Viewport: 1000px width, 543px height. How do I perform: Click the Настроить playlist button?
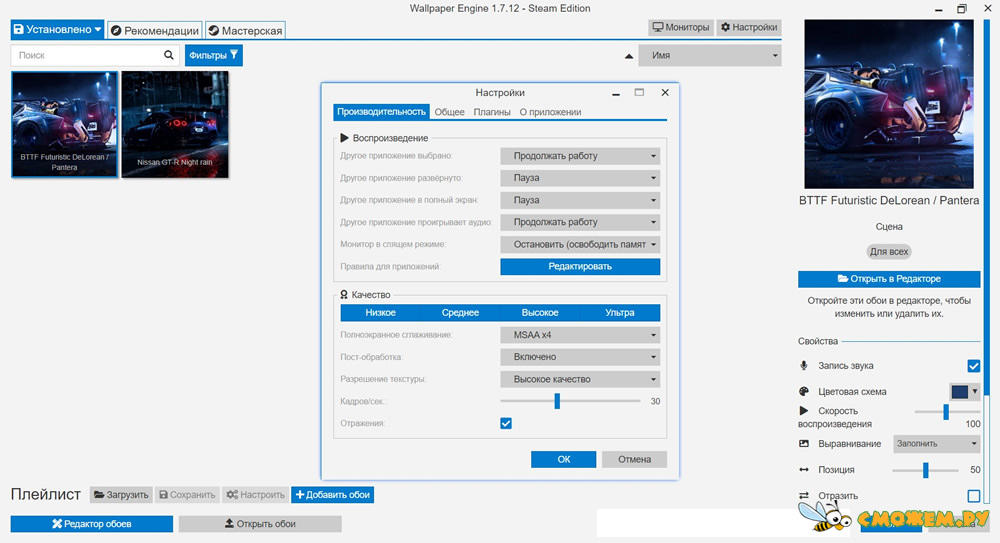pos(255,495)
